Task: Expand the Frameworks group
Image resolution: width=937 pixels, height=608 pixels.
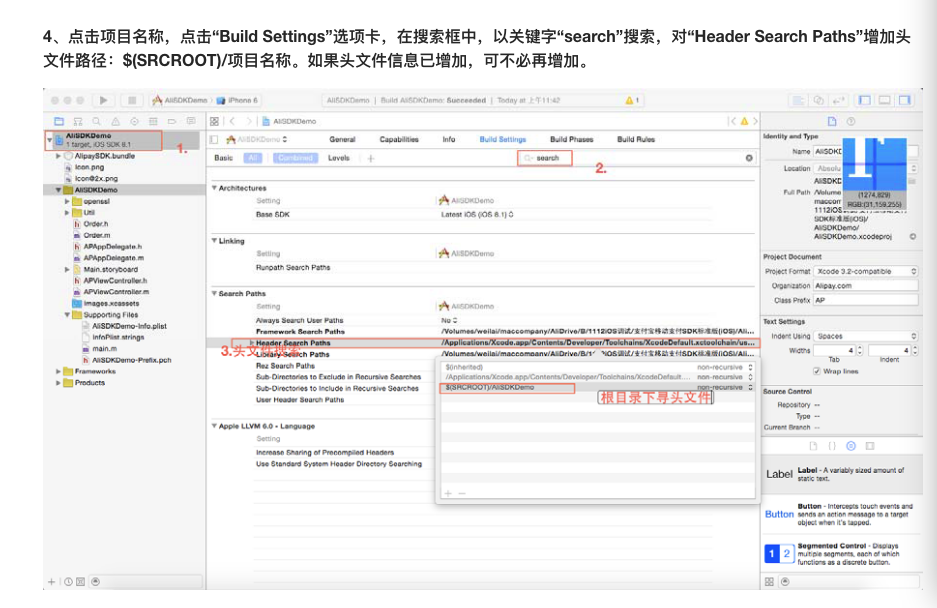Action: coord(58,371)
